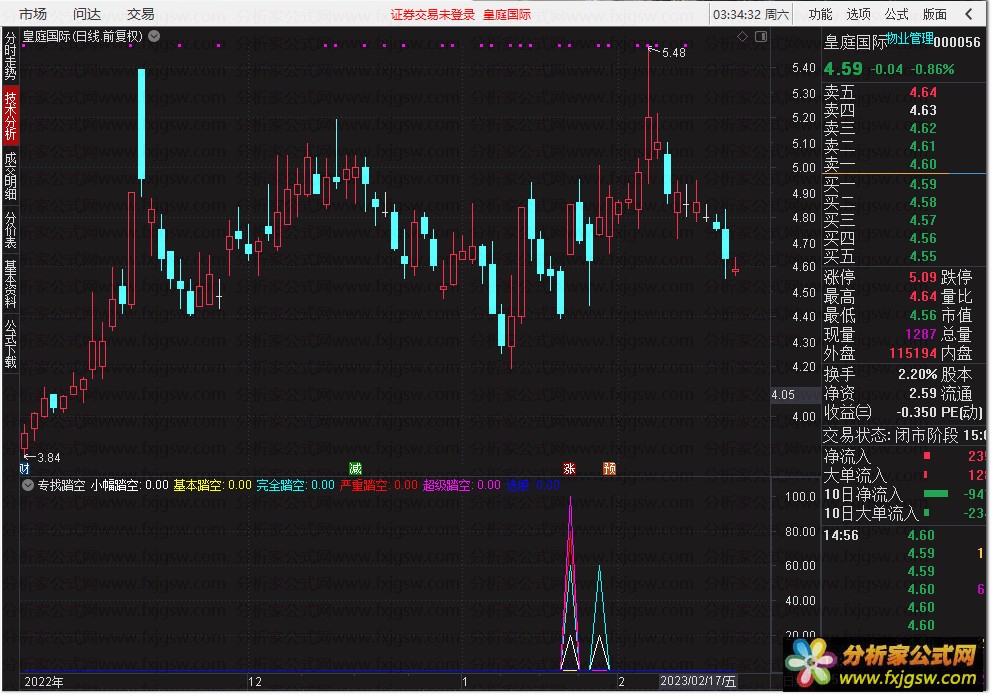Image resolution: width=993 pixels, height=695 pixels.
Task: Open the 分析家公式网 fxjgsw.com logo
Action: tap(883, 663)
